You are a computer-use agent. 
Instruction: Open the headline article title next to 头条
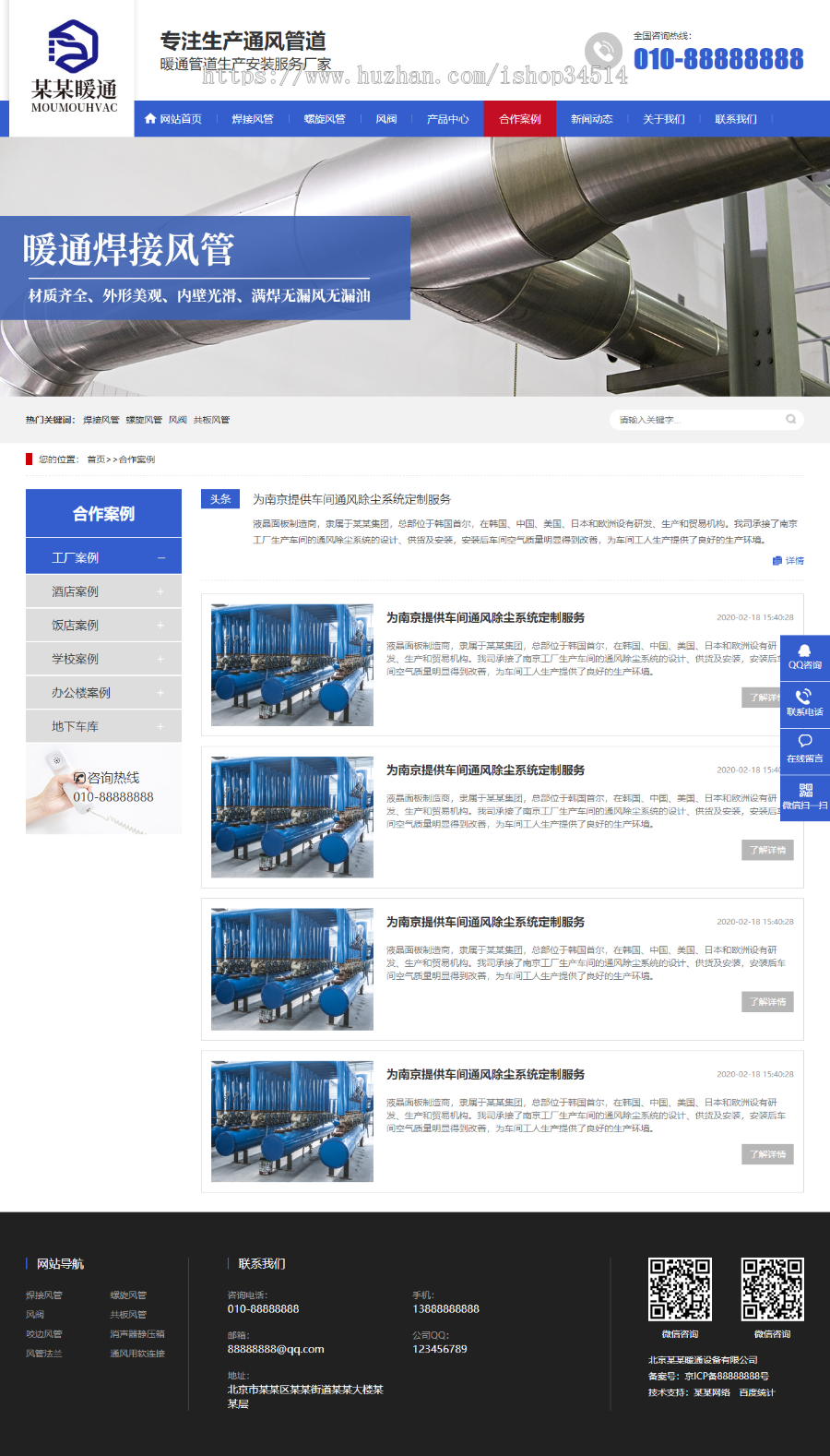[x=351, y=499]
